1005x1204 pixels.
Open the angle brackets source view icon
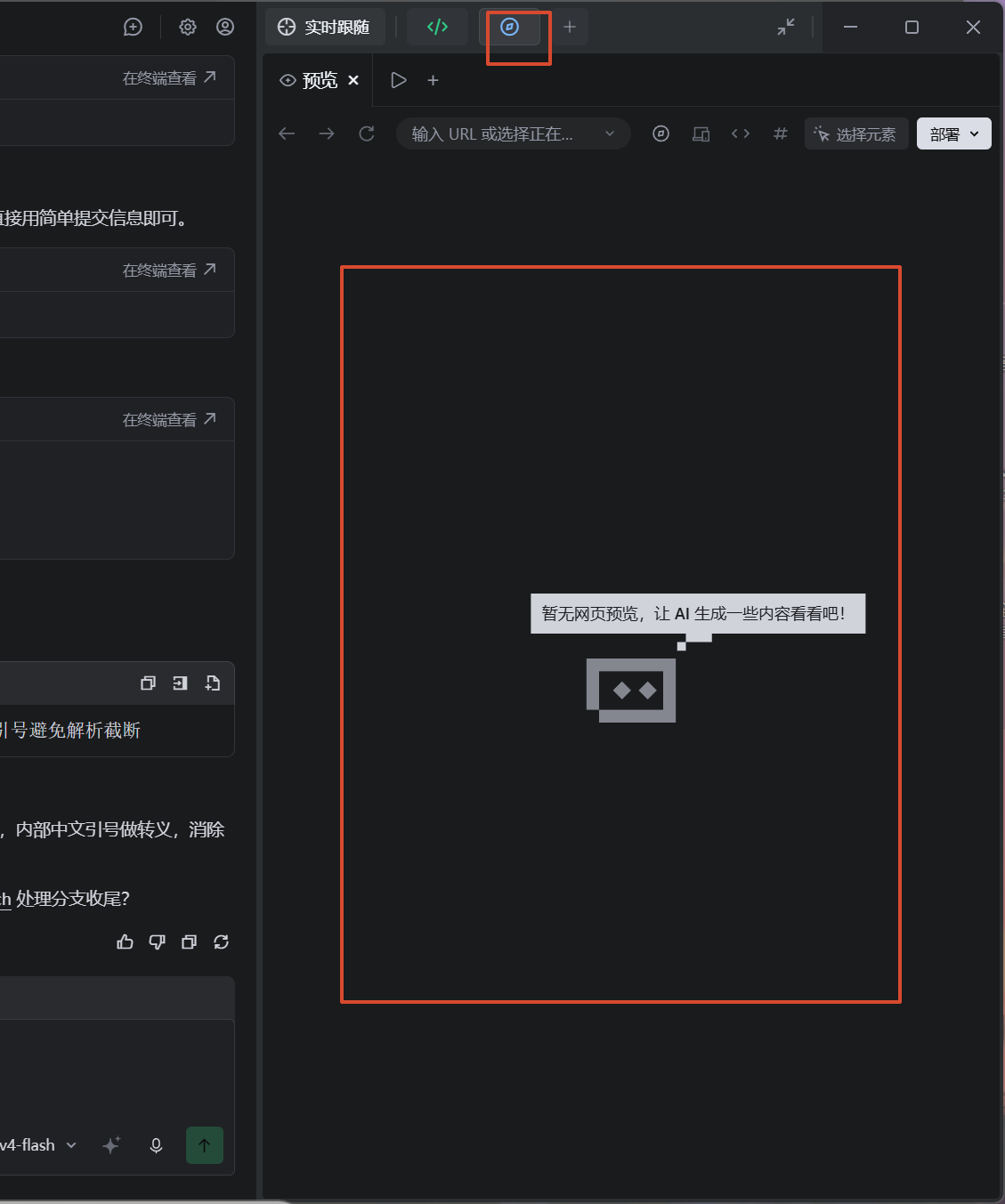click(x=741, y=133)
